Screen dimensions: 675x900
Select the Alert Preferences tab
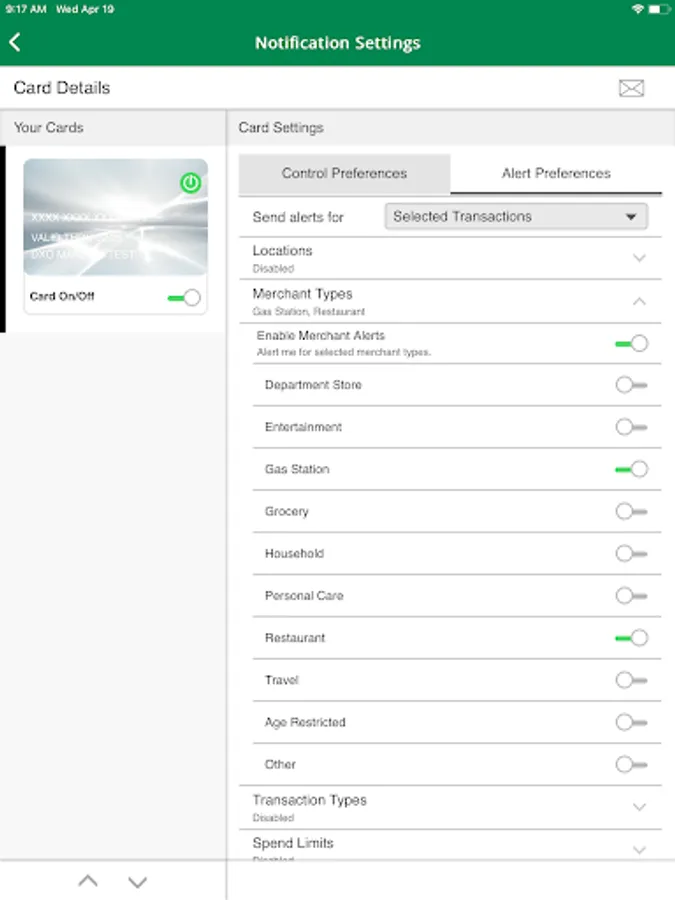(x=556, y=173)
